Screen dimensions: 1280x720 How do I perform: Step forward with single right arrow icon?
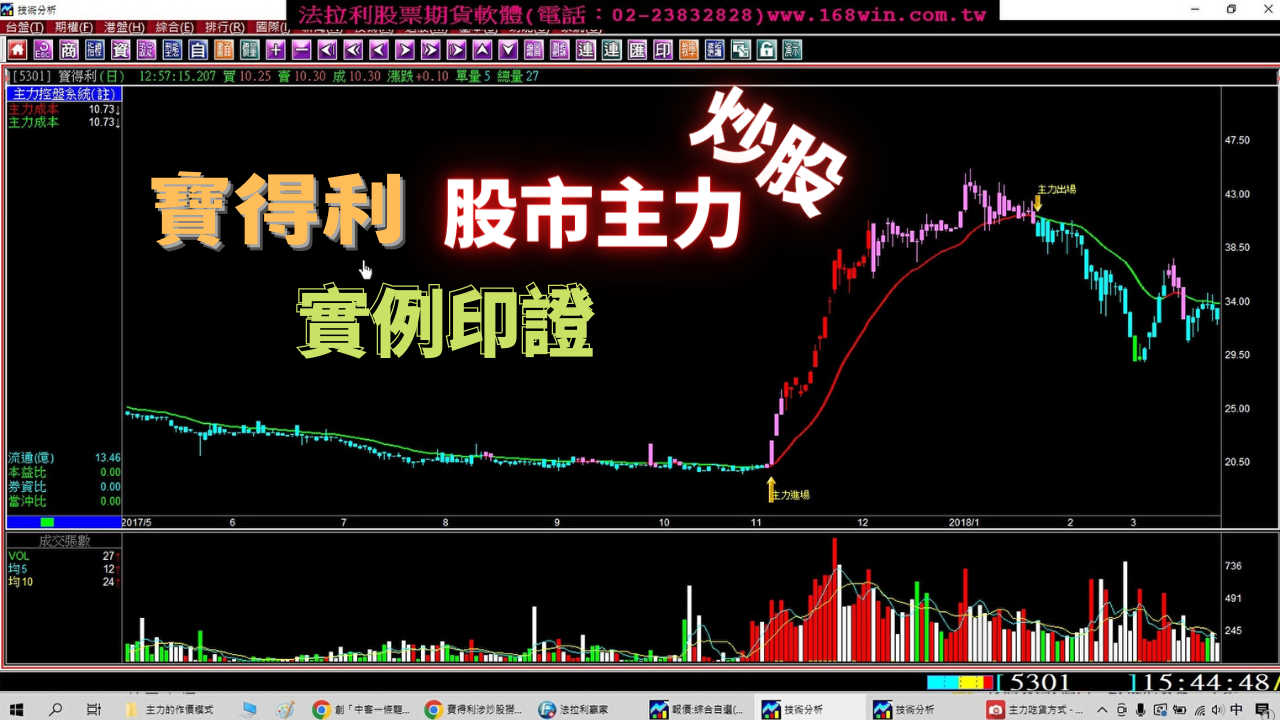tap(405, 50)
